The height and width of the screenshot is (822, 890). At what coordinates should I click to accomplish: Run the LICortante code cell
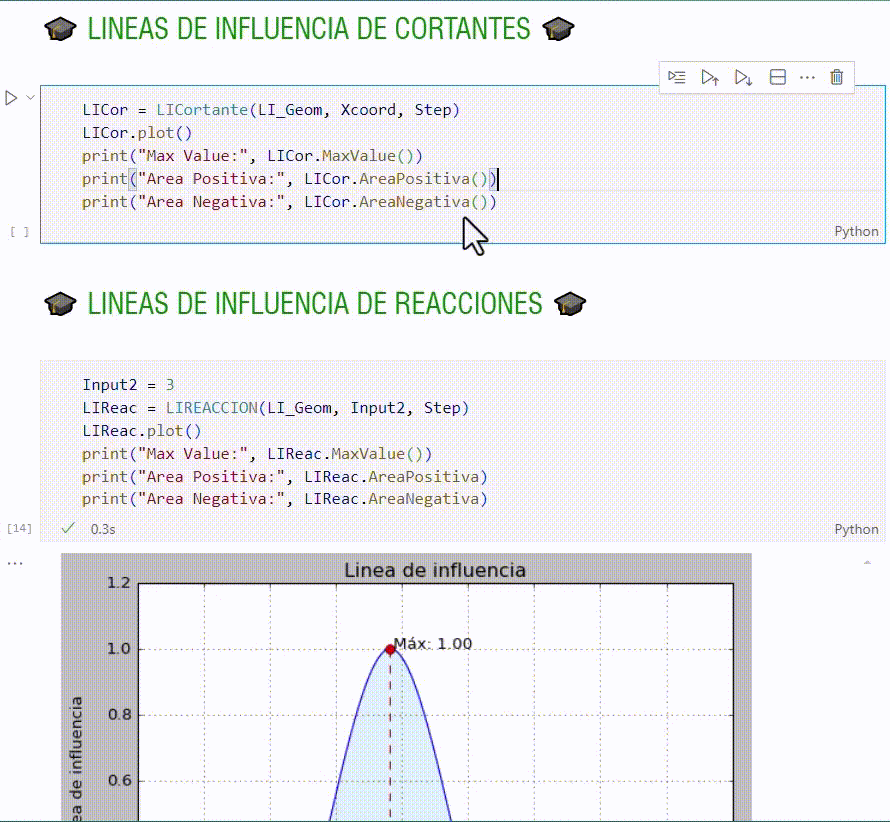point(11,98)
